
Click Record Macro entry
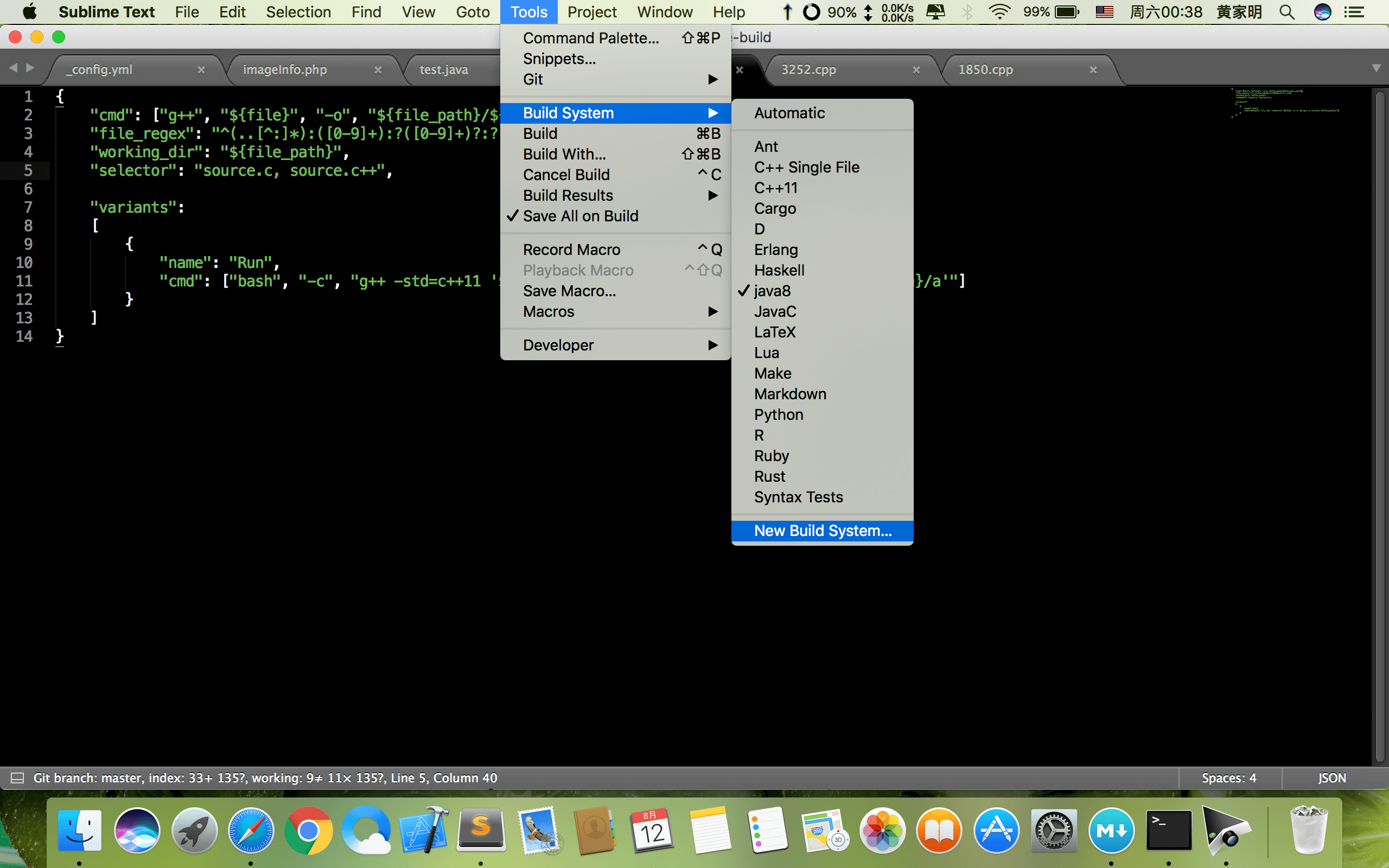pos(615,250)
